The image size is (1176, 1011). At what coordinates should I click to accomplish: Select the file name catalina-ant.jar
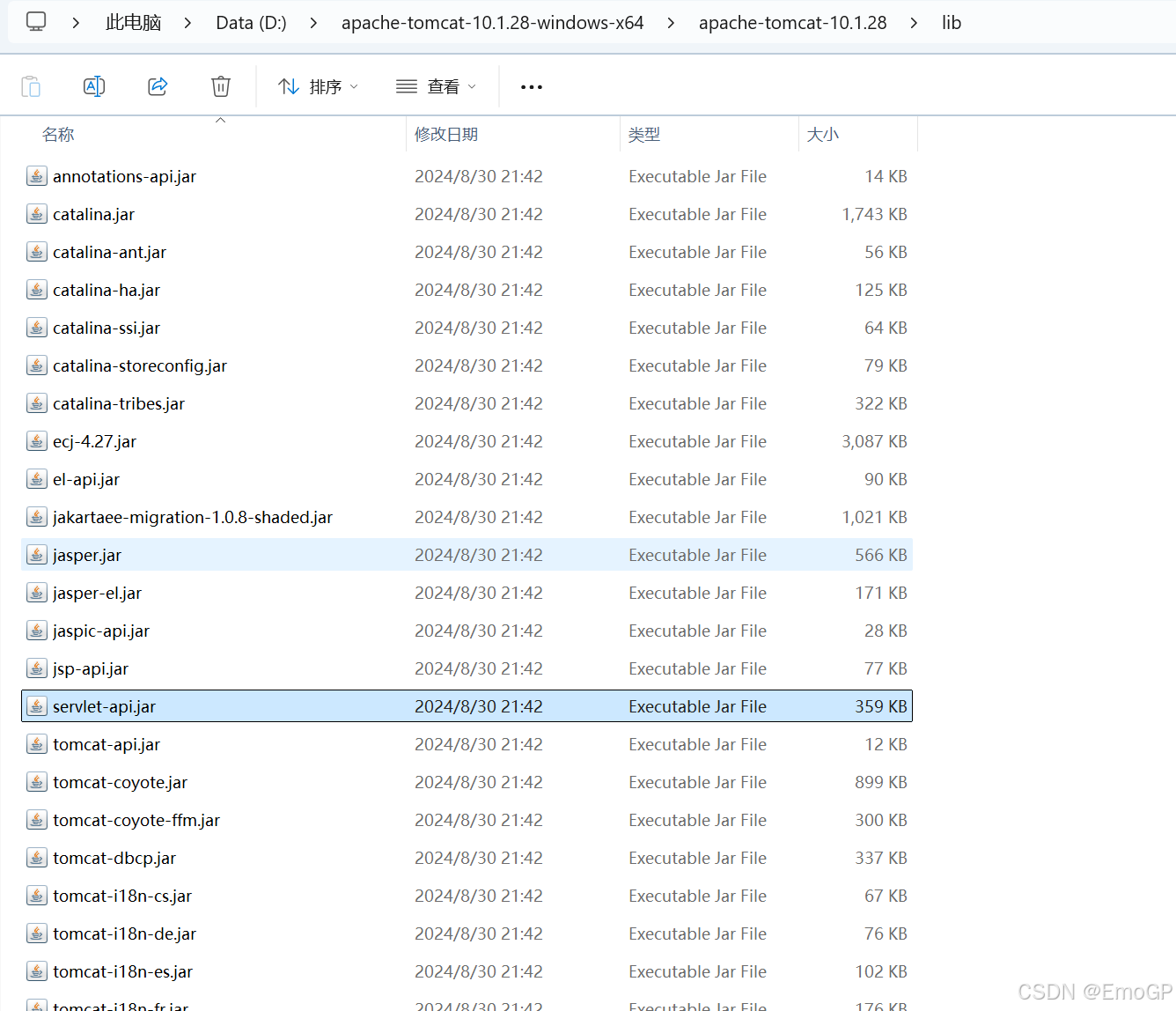[x=109, y=252]
